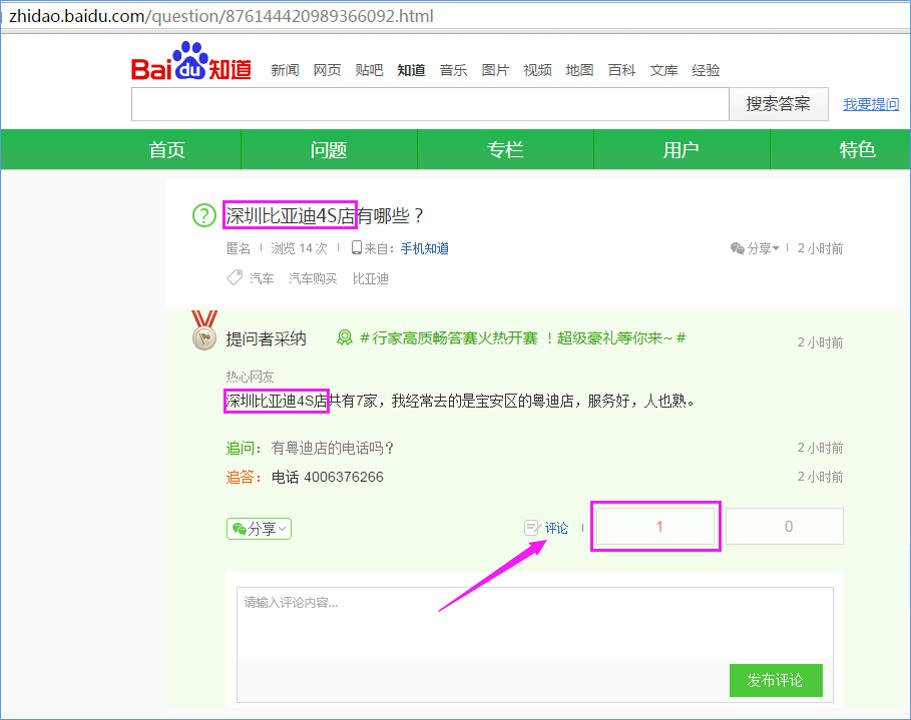Click the Baidu Zhidao paw logo
Image resolution: width=911 pixels, height=720 pixels.
point(191,61)
